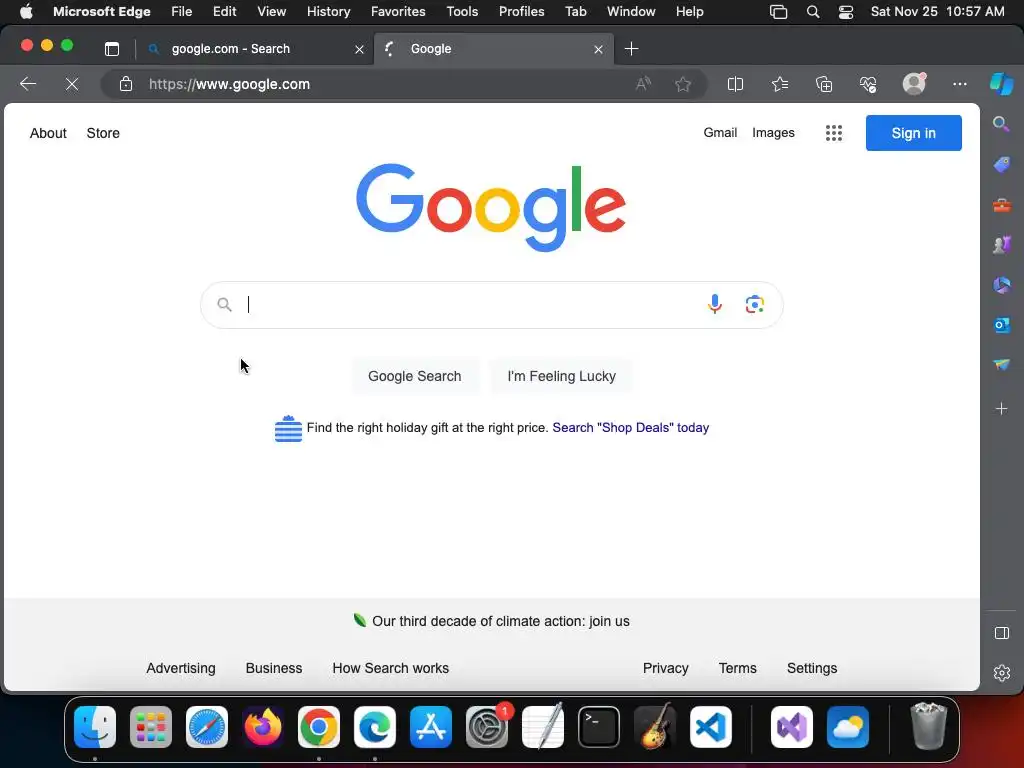Toggle the sidebar visibility panel icon

tap(1001, 633)
